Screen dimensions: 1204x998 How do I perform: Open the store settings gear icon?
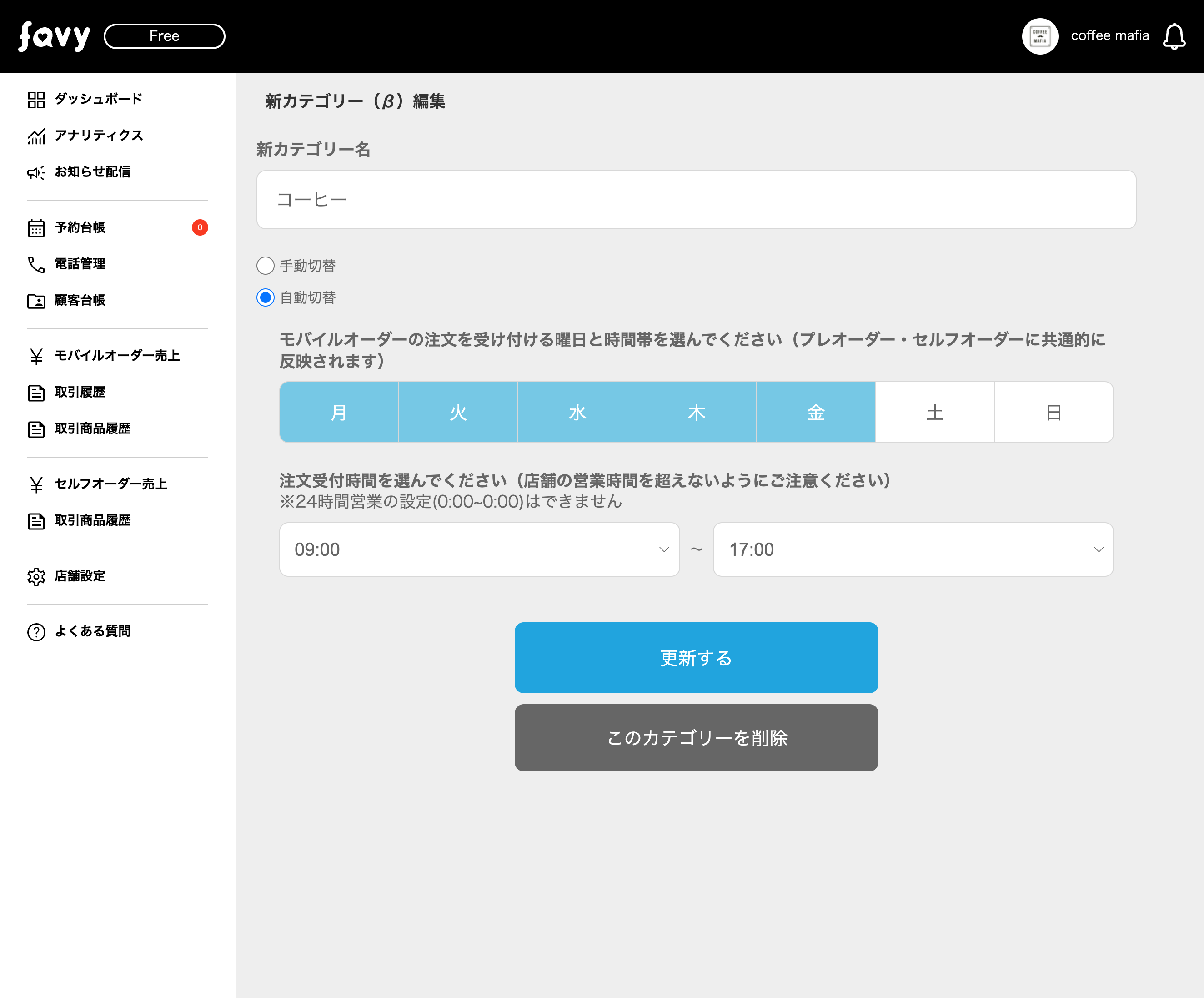(36, 576)
